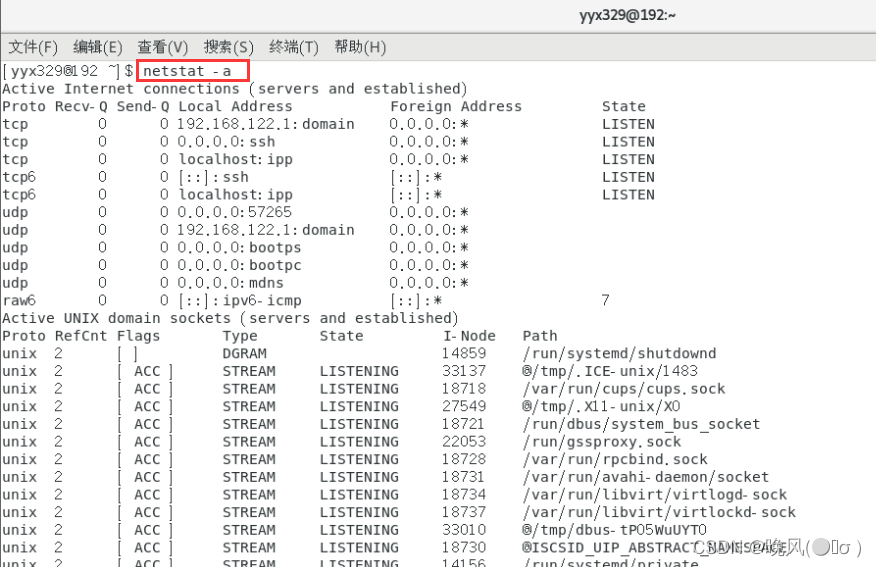
Task: Click the /var/run/libvirt/virtlogd-sock path
Action: point(654,494)
